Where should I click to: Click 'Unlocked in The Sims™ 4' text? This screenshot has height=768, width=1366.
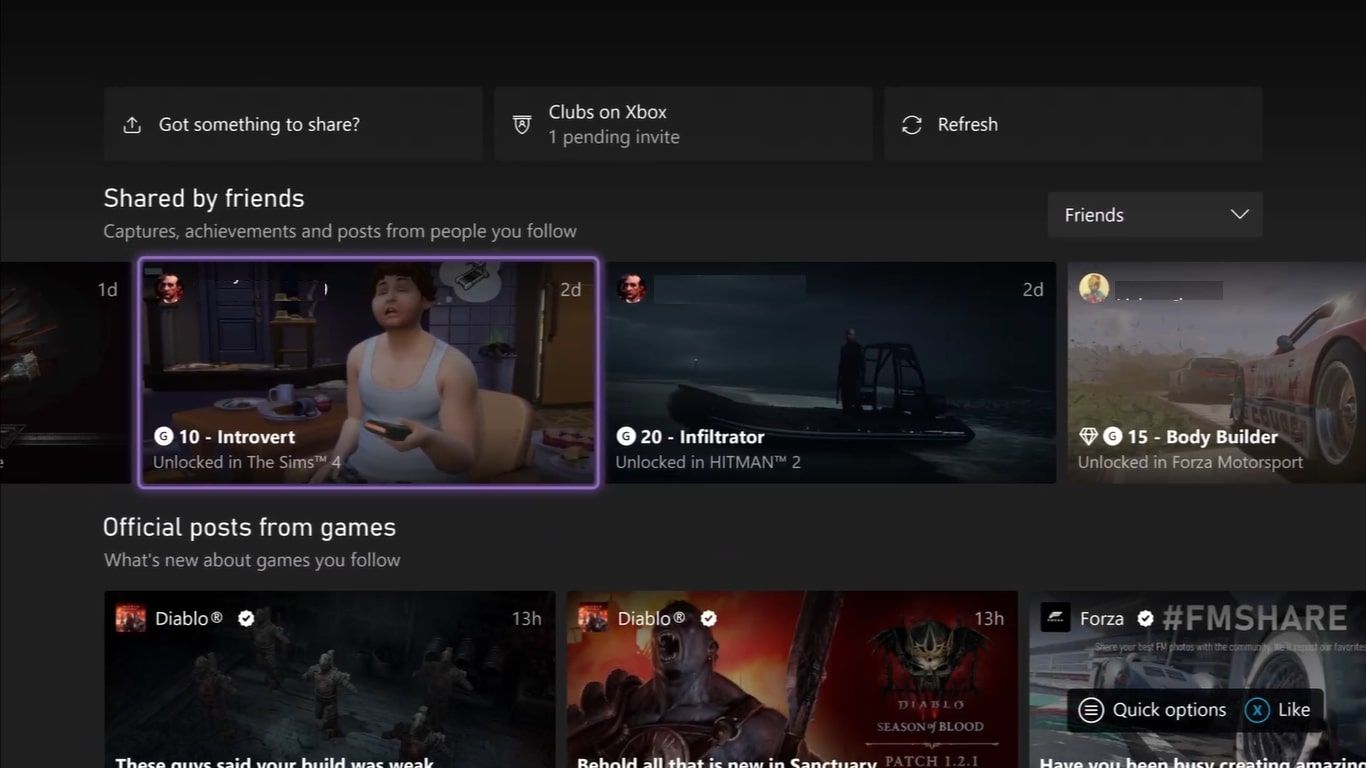(x=246, y=462)
